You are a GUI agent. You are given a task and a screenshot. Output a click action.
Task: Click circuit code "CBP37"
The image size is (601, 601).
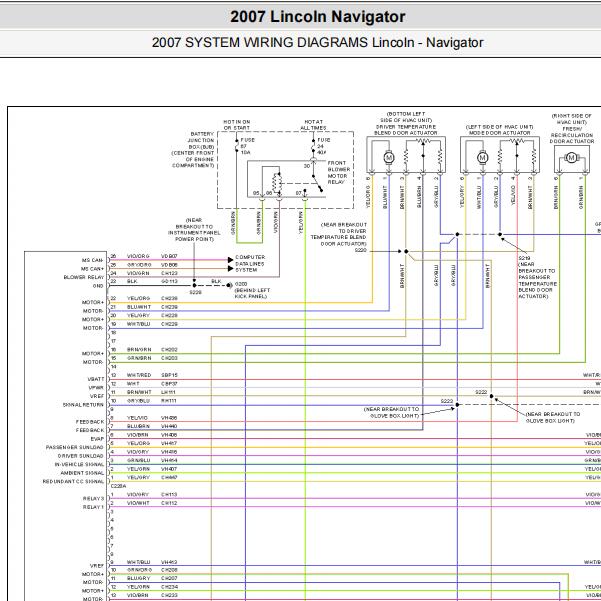click(x=169, y=383)
